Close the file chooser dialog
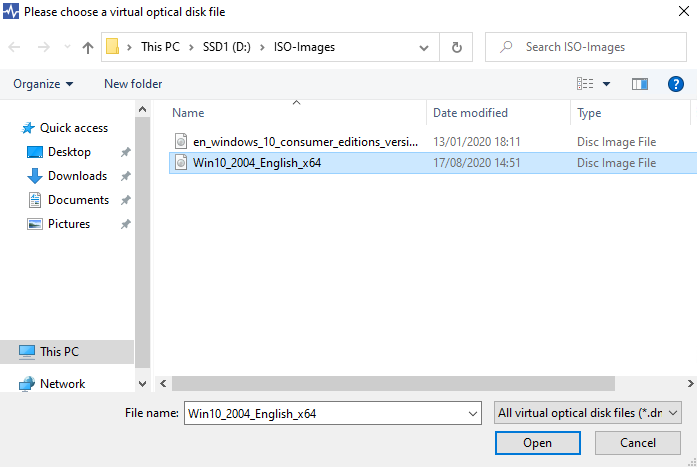The width and height of the screenshot is (697, 467). pos(684,11)
